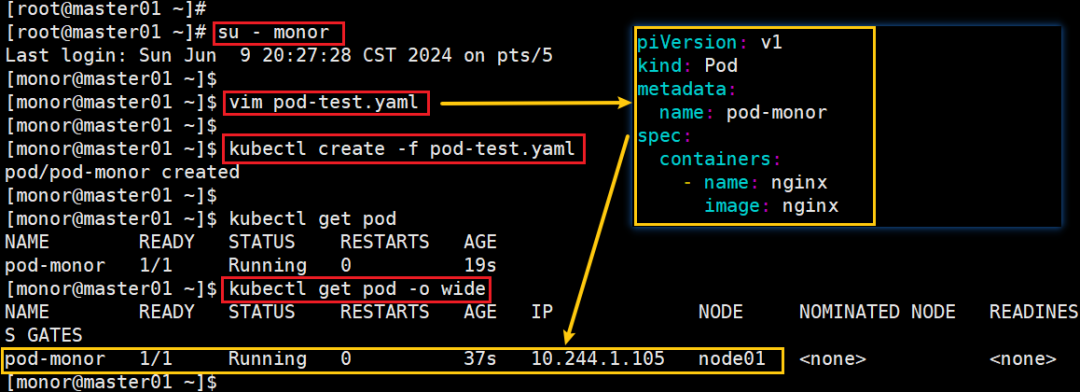Click the '[root@master01 ~]#' top prompt
The image size is (1080, 392).
pyautogui.click(x=105, y=10)
